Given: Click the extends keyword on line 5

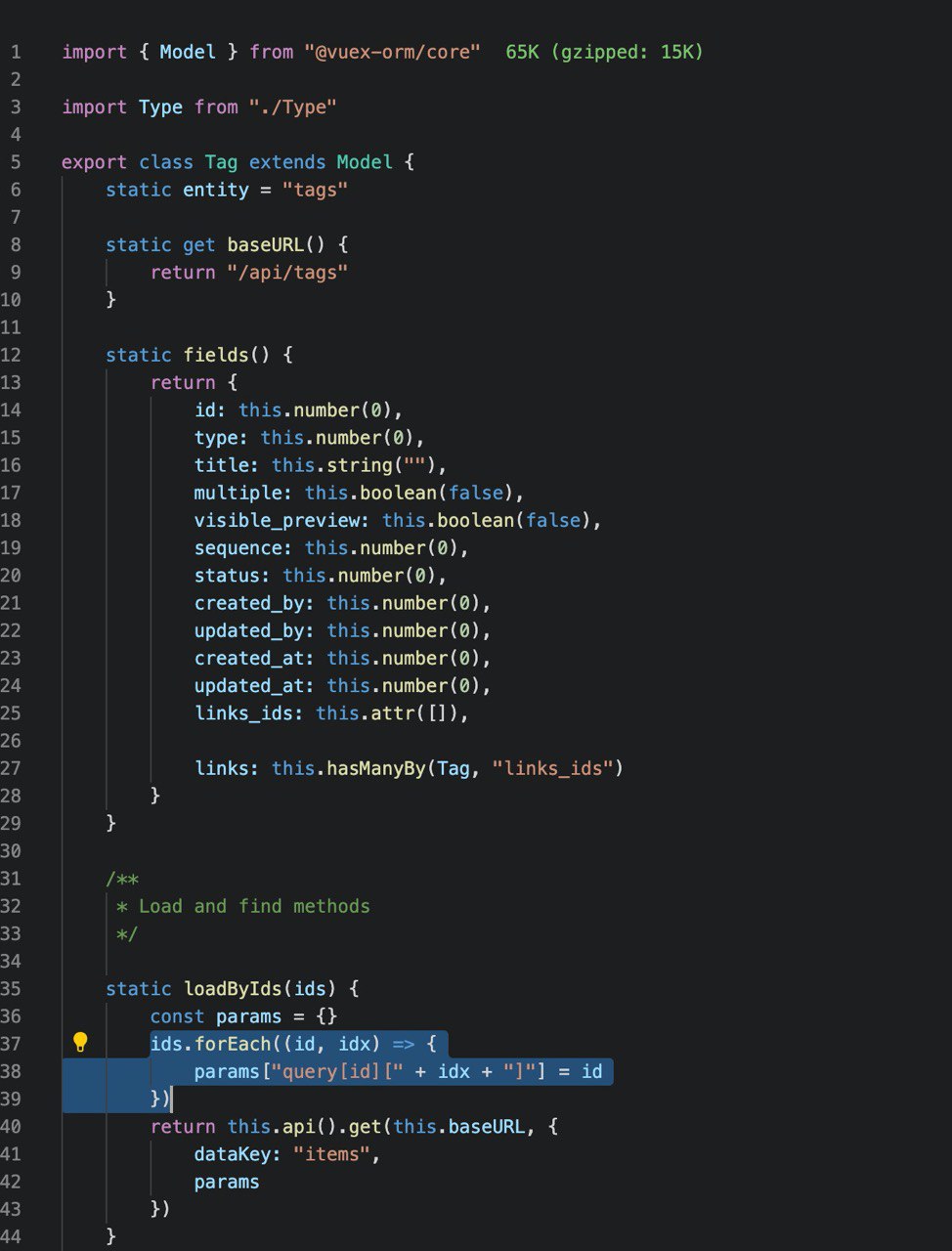Looking at the screenshot, I should (287, 162).
